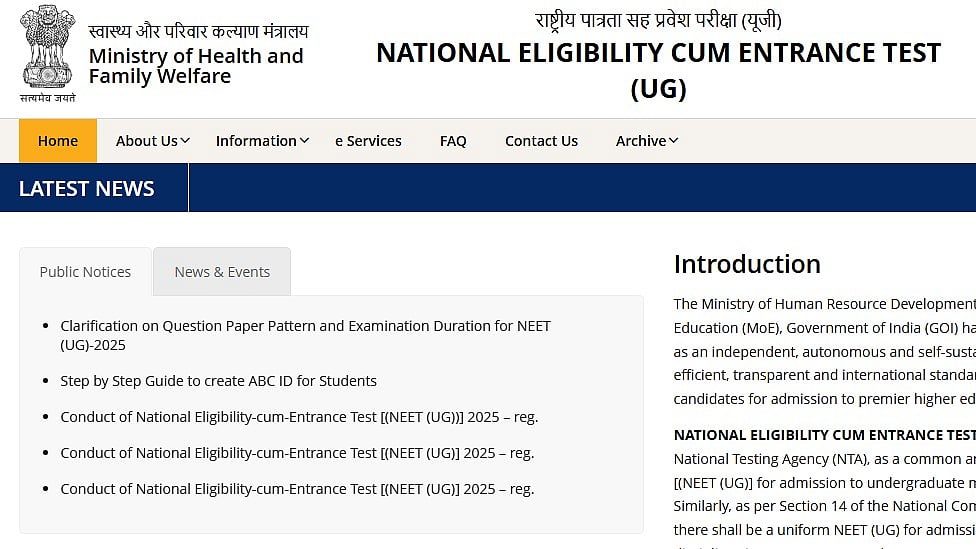The height and width of the screenshot is (549, 976).
Task: Open the first Conduct of NEET 2025 notice
Action: (x=299, y=417)
